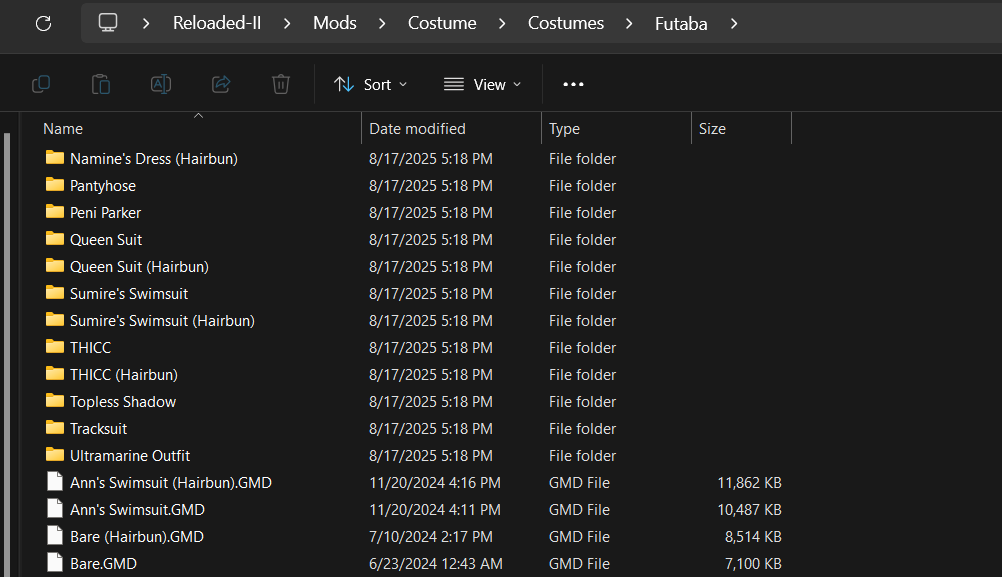Click Futaba in breadcrumb path
This screenshot has width=1002, height=577.
point(681,24)
